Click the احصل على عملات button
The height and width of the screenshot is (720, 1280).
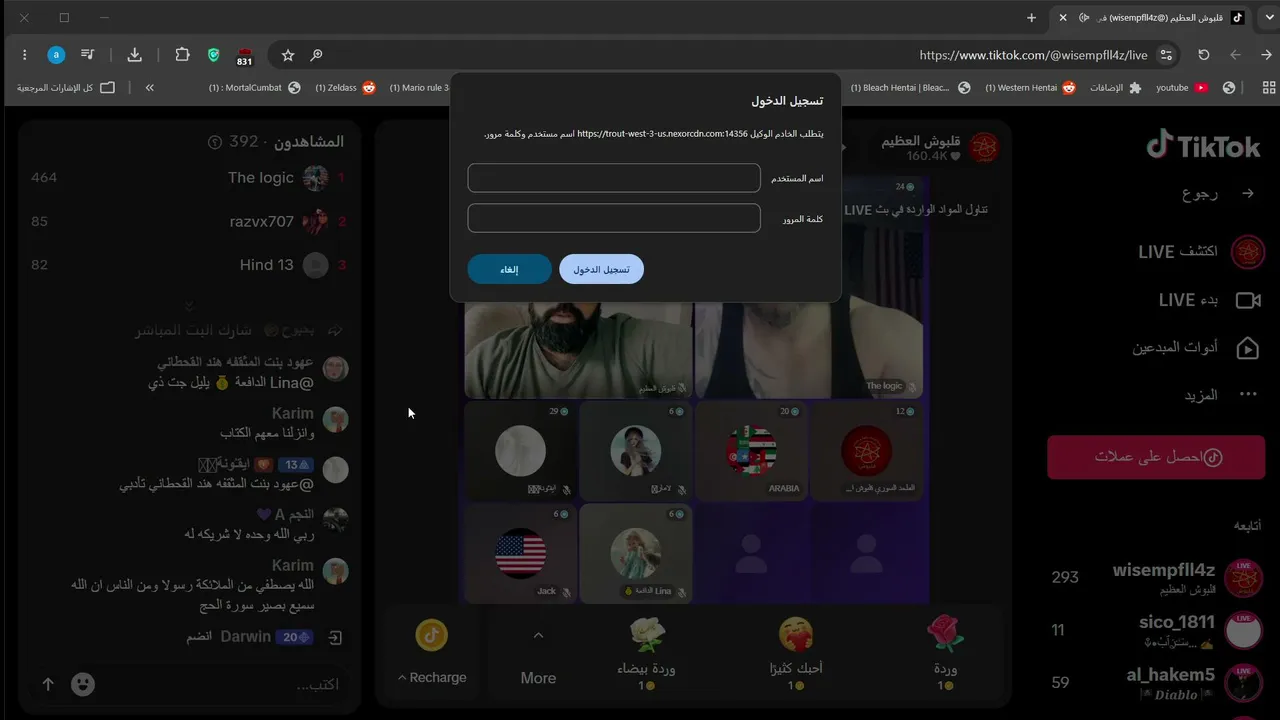(1156, 457)
